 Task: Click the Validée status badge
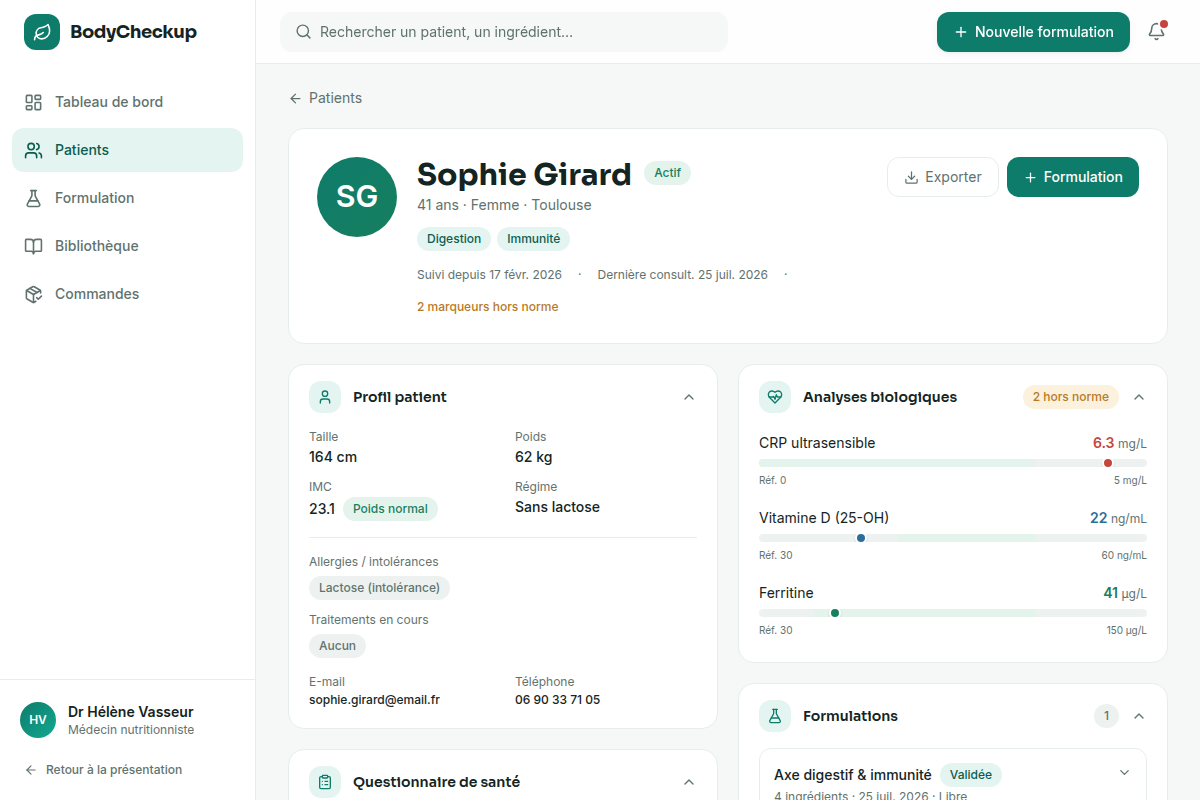pos(971,775)
